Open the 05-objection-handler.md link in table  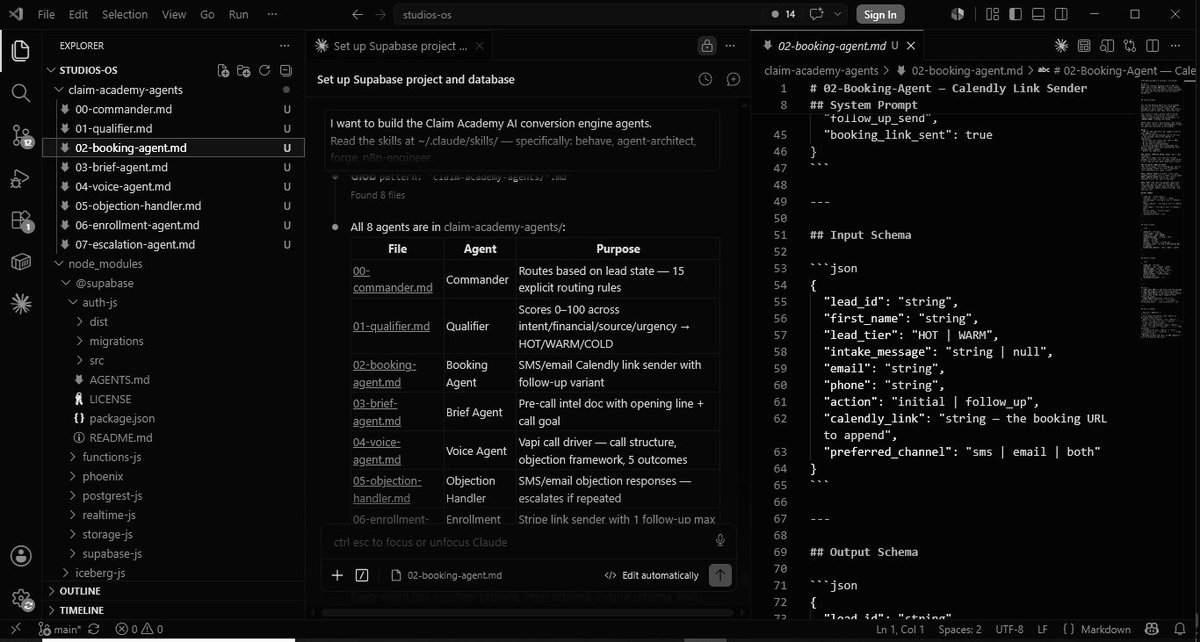(388, 489)
